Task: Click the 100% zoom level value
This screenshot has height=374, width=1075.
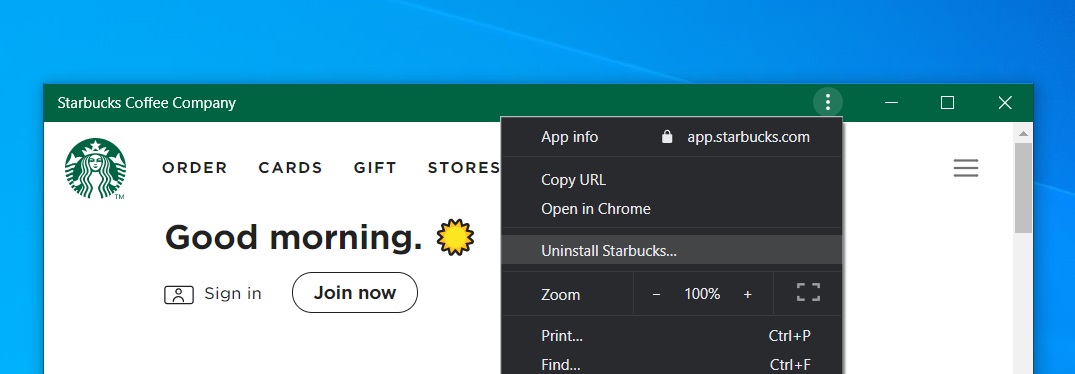Action: (x=702, y=294)
